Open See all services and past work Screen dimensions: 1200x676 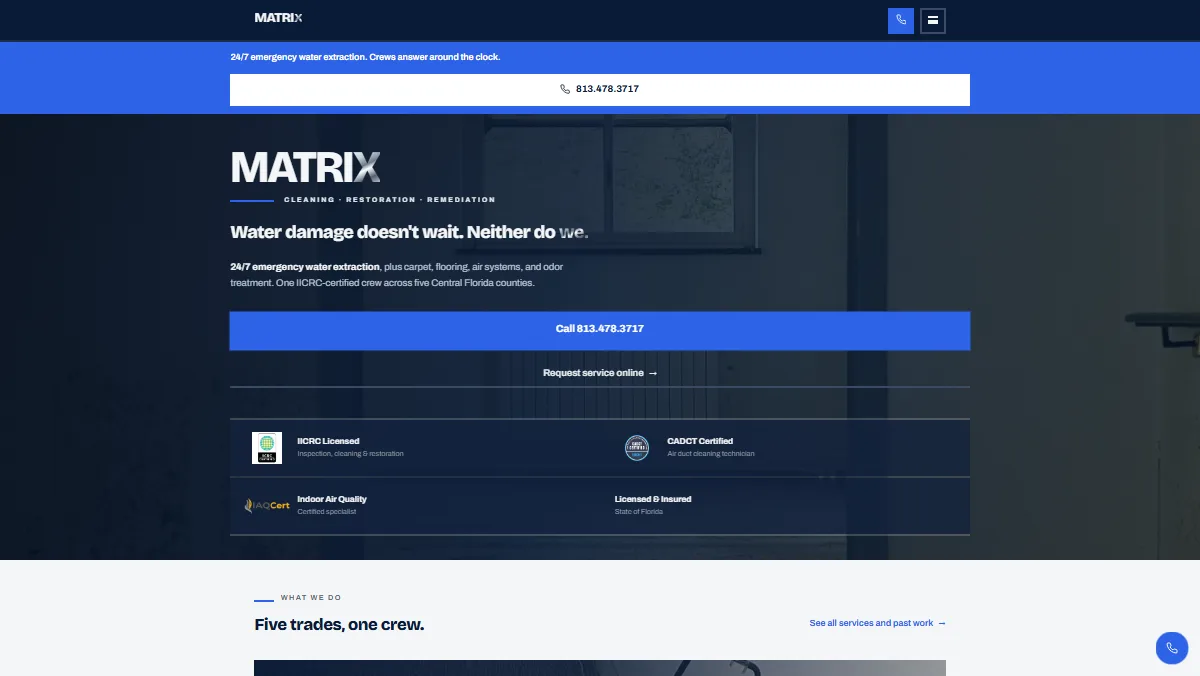point(878,623)
